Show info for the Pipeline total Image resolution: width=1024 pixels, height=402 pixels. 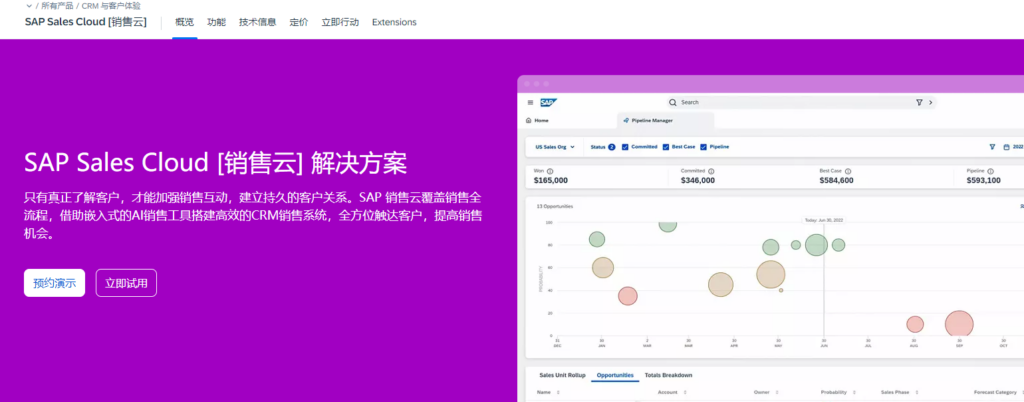[991, 172]
